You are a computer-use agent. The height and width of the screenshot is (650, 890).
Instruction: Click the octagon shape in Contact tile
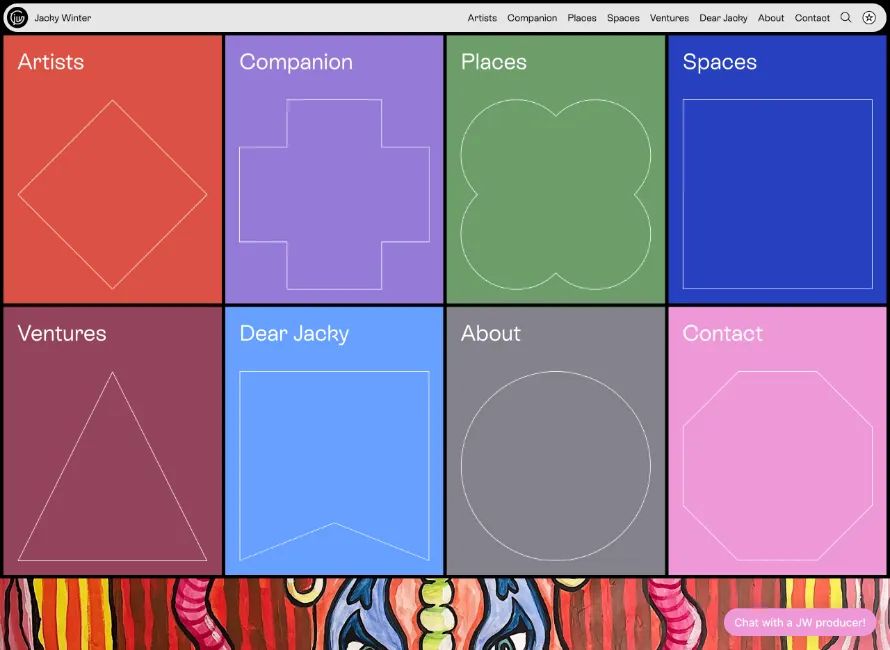(778, 466)
